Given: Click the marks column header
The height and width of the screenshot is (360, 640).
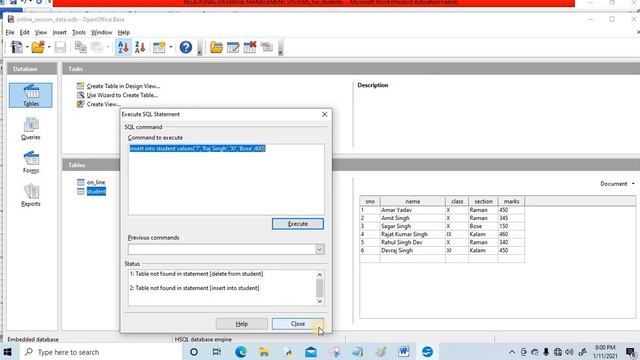Looking at the screenshot, I should [x=511, y=201].
